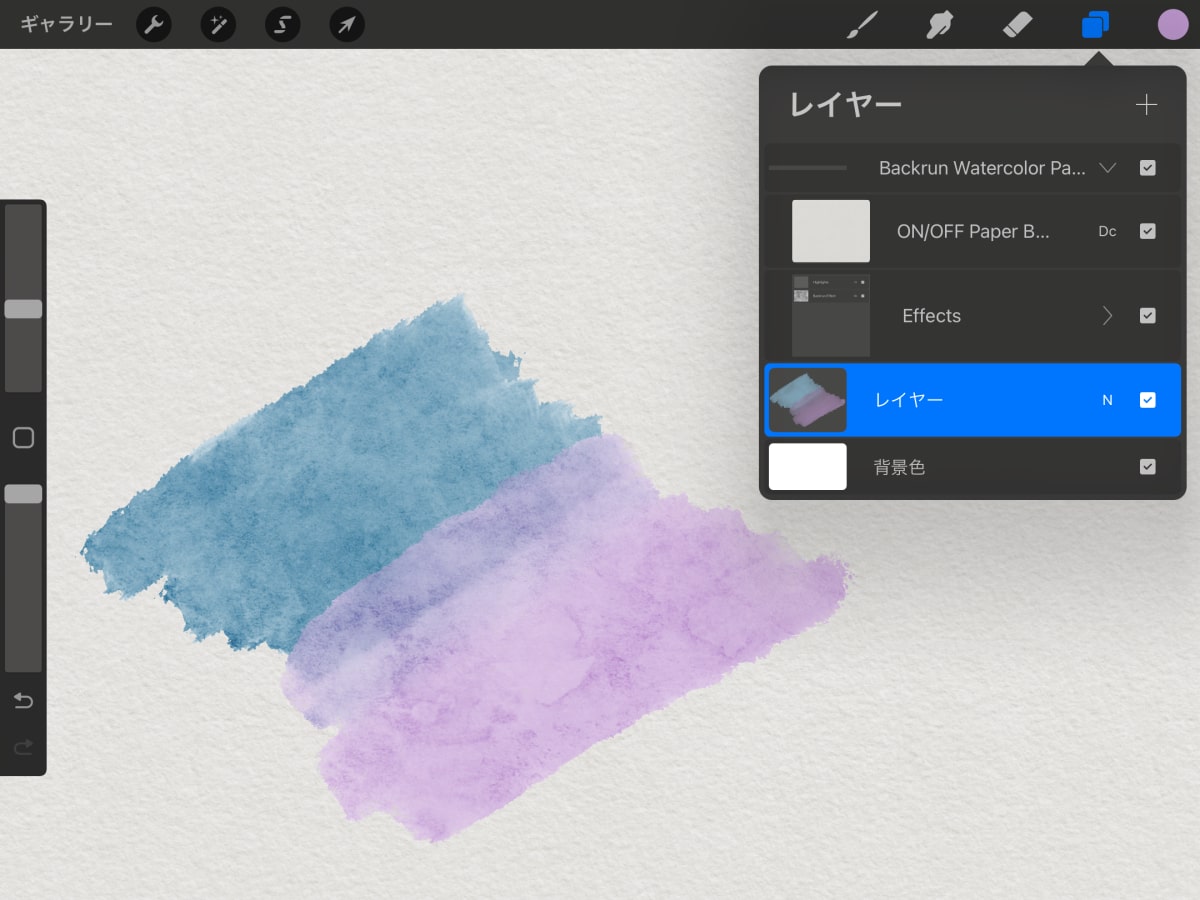Add a new layer with plus
The width and height of the screenshot is (1200, 900).
coord(1146,104)
